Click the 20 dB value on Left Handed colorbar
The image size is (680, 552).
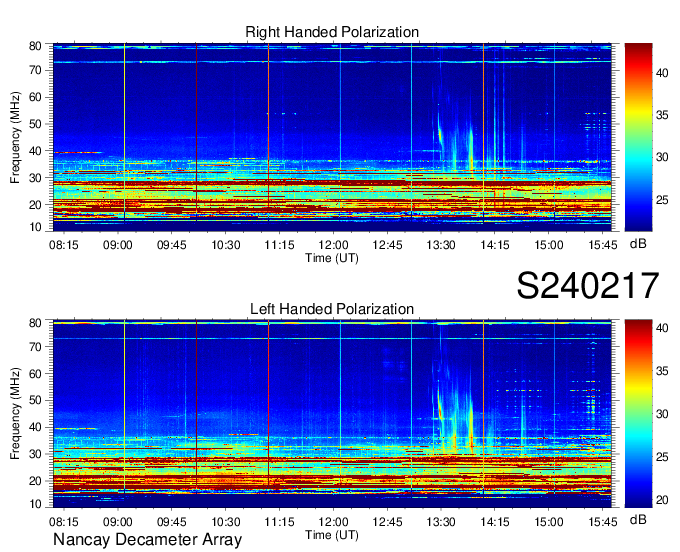[662, 500]
